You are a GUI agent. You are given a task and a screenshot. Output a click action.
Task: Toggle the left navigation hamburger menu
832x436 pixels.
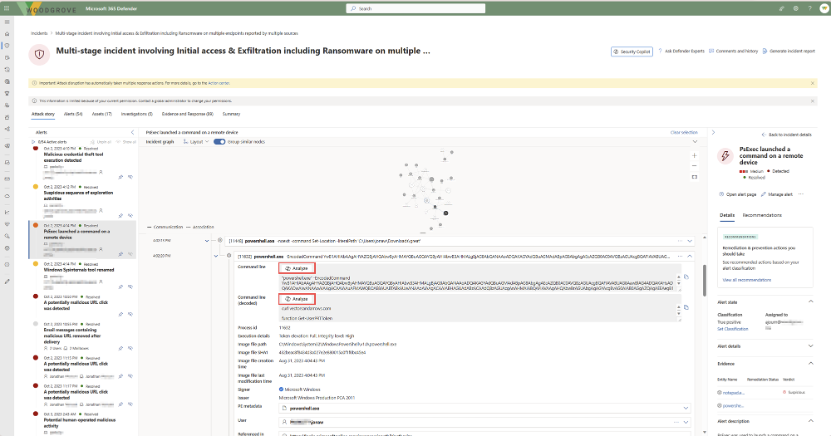(x=7, y=22)
